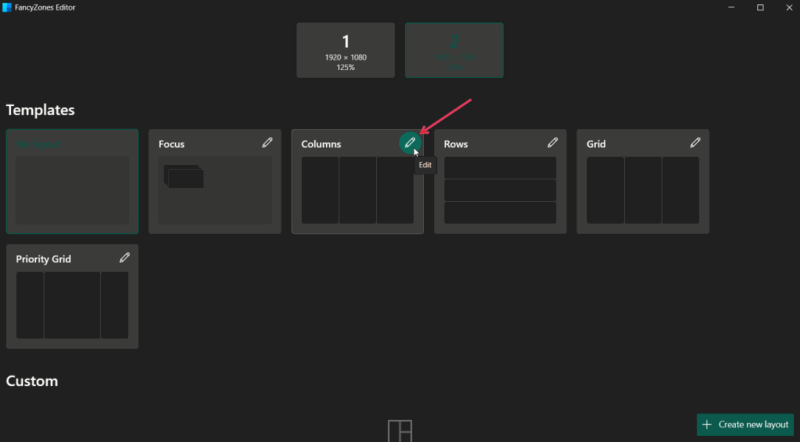
Task: Click the FancyZones Editor title bar icon
Action: point(8,7)
